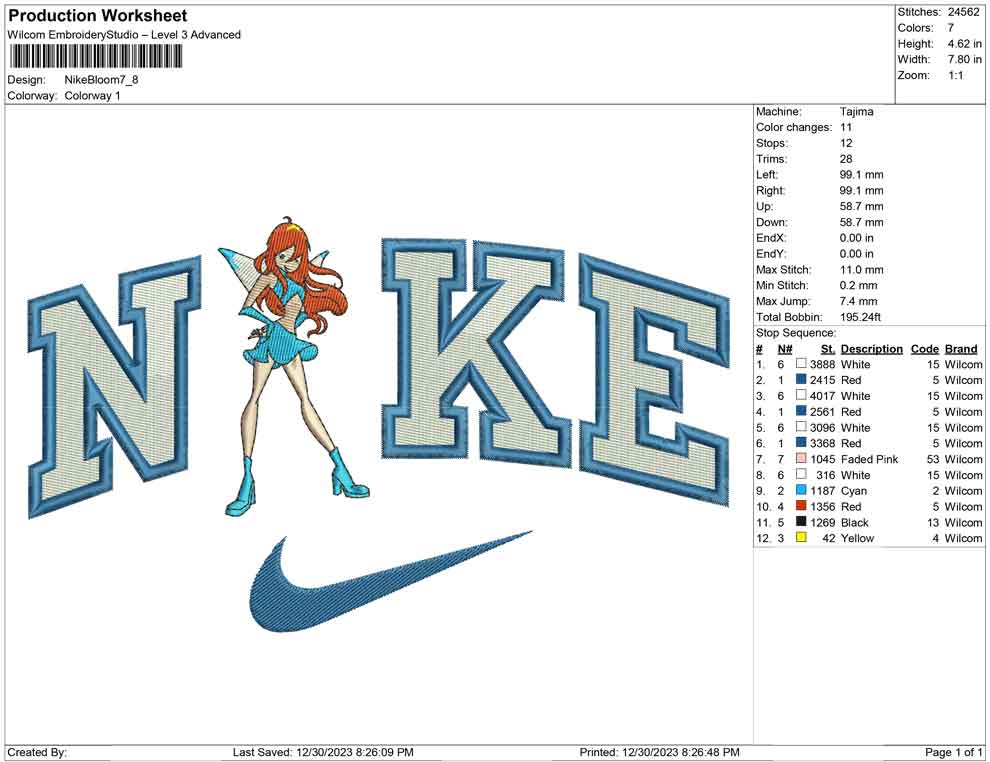Select the Cyan swatch in stop 9

(801, 490)
